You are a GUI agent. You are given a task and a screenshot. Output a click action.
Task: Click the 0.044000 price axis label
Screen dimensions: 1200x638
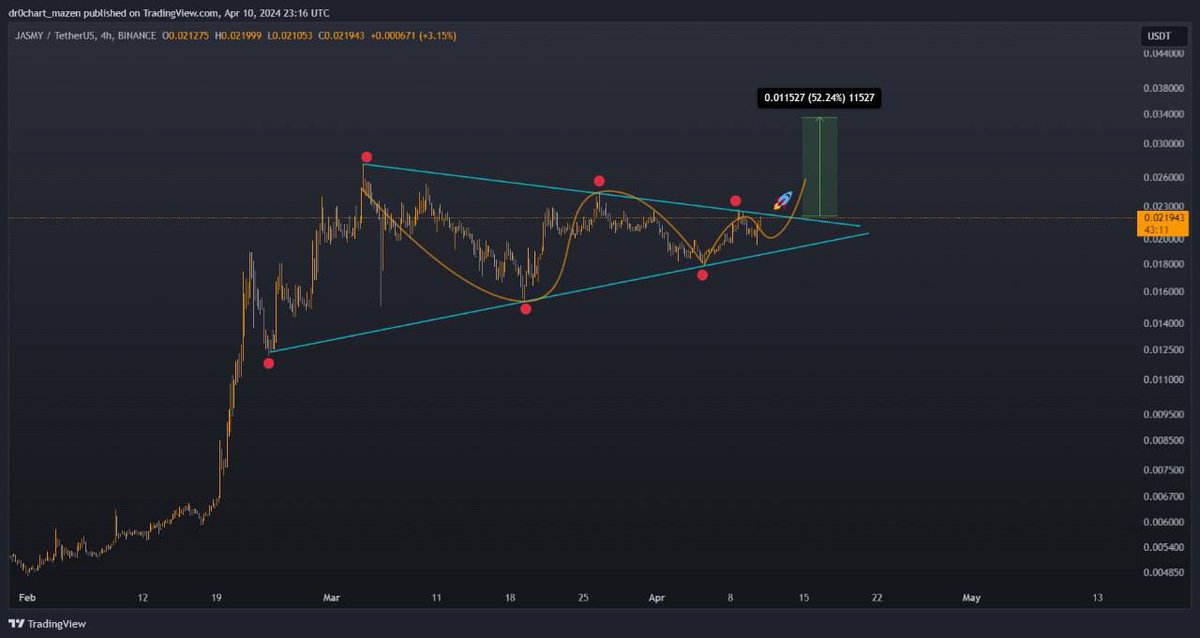(1162, 54)
